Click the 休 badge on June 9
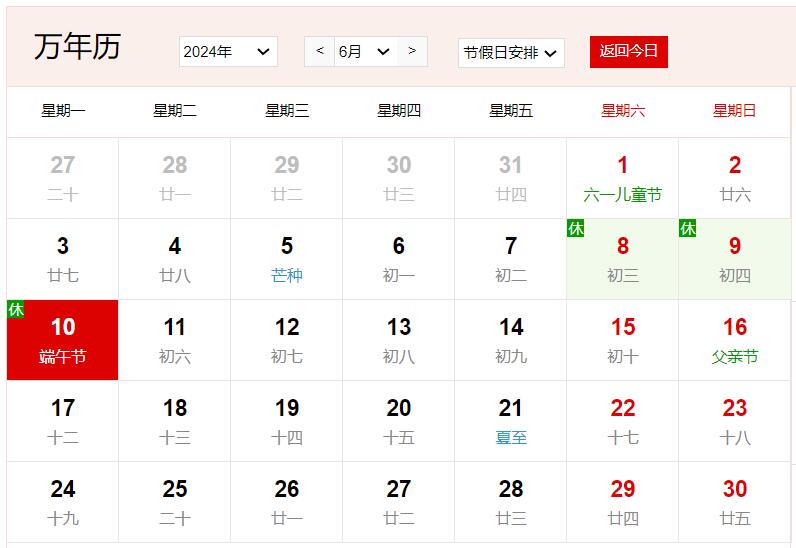 688,229
